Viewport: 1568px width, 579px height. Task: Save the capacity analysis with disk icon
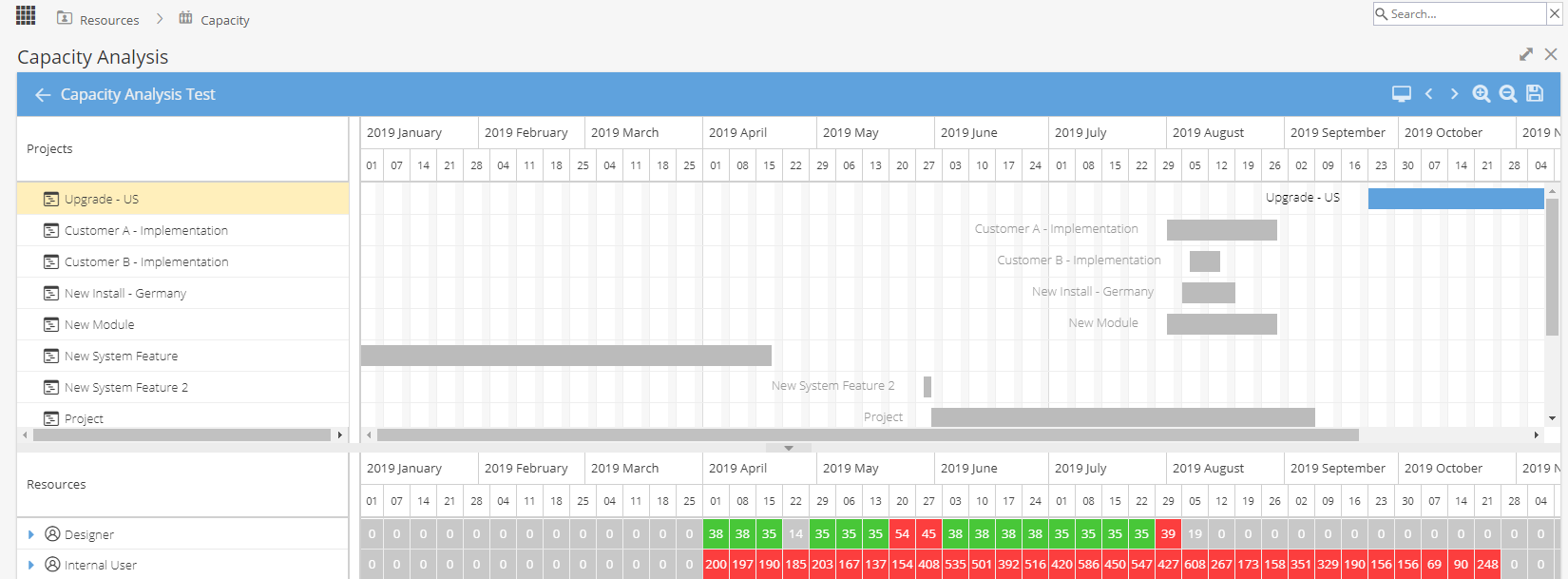1535,93
